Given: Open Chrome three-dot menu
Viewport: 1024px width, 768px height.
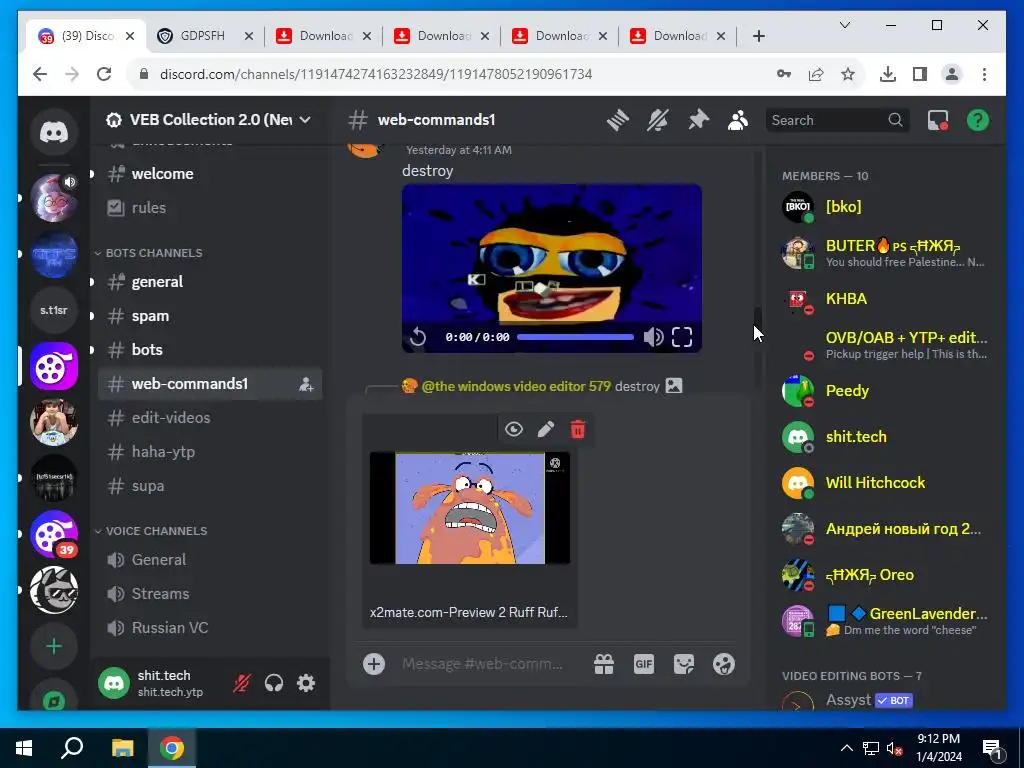Looking at the screenshot, I should 984,74.
